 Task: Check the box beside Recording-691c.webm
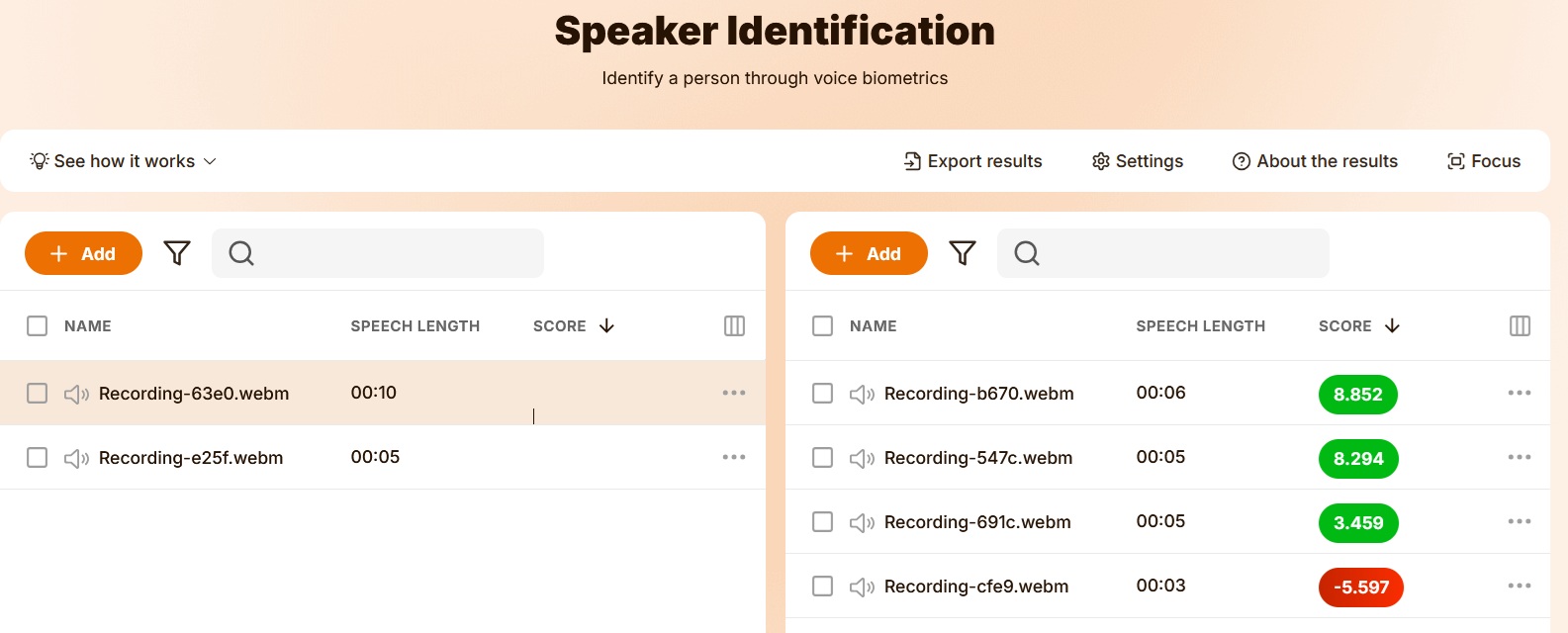click(822, 521)
